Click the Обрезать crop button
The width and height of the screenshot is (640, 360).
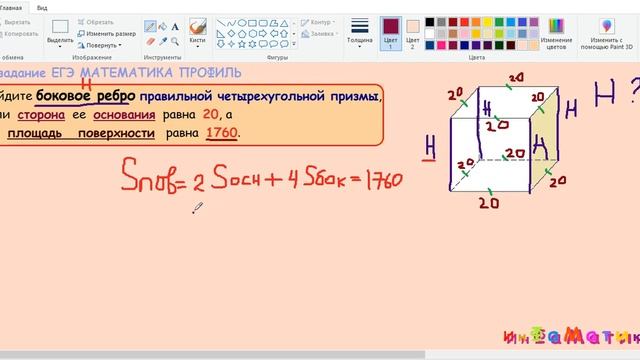pos(96,22)
